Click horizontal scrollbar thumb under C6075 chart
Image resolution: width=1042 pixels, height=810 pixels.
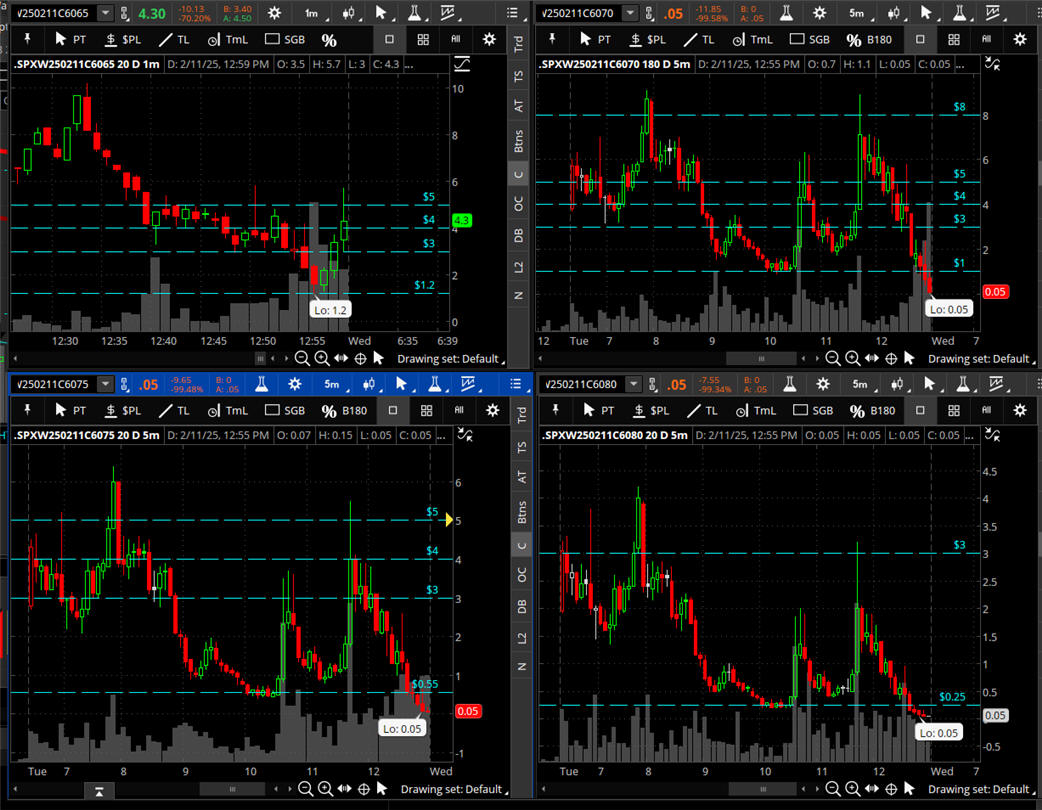point(232,789)
